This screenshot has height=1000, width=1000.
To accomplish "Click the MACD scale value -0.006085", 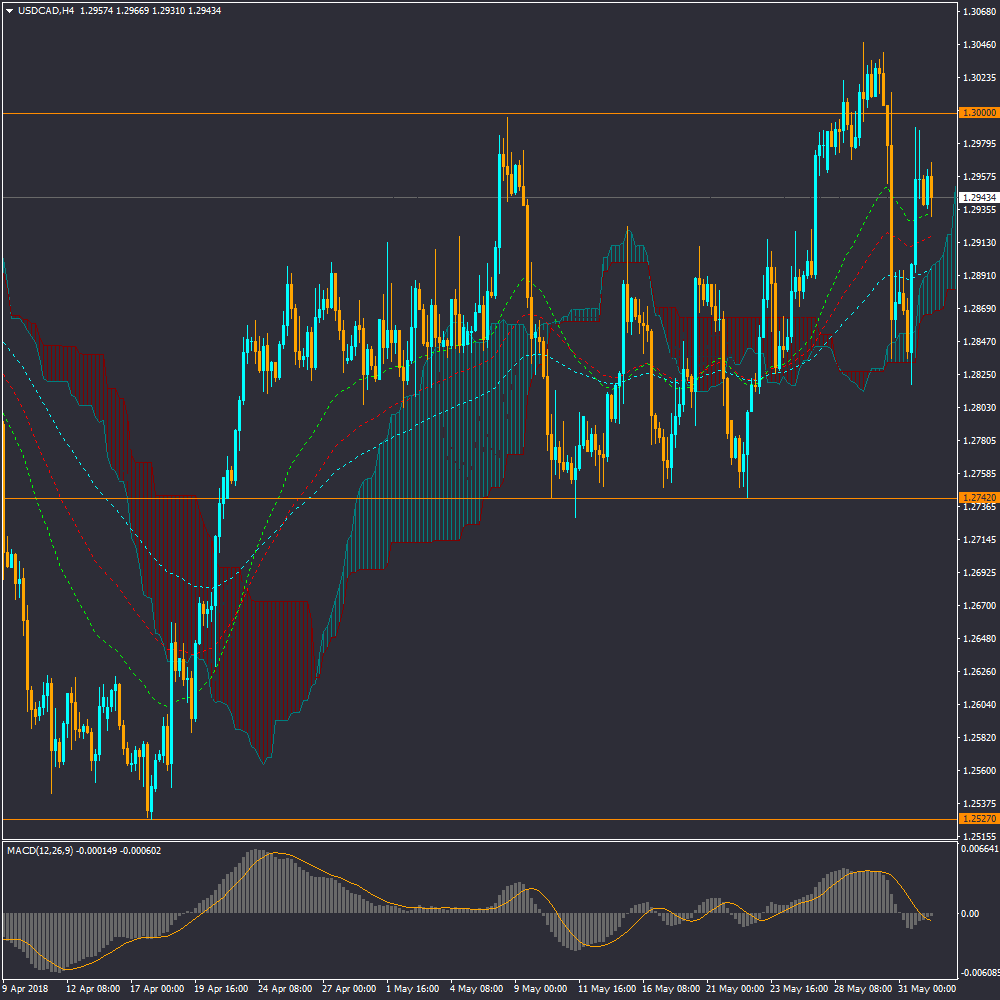I will [x=979, y=973].
